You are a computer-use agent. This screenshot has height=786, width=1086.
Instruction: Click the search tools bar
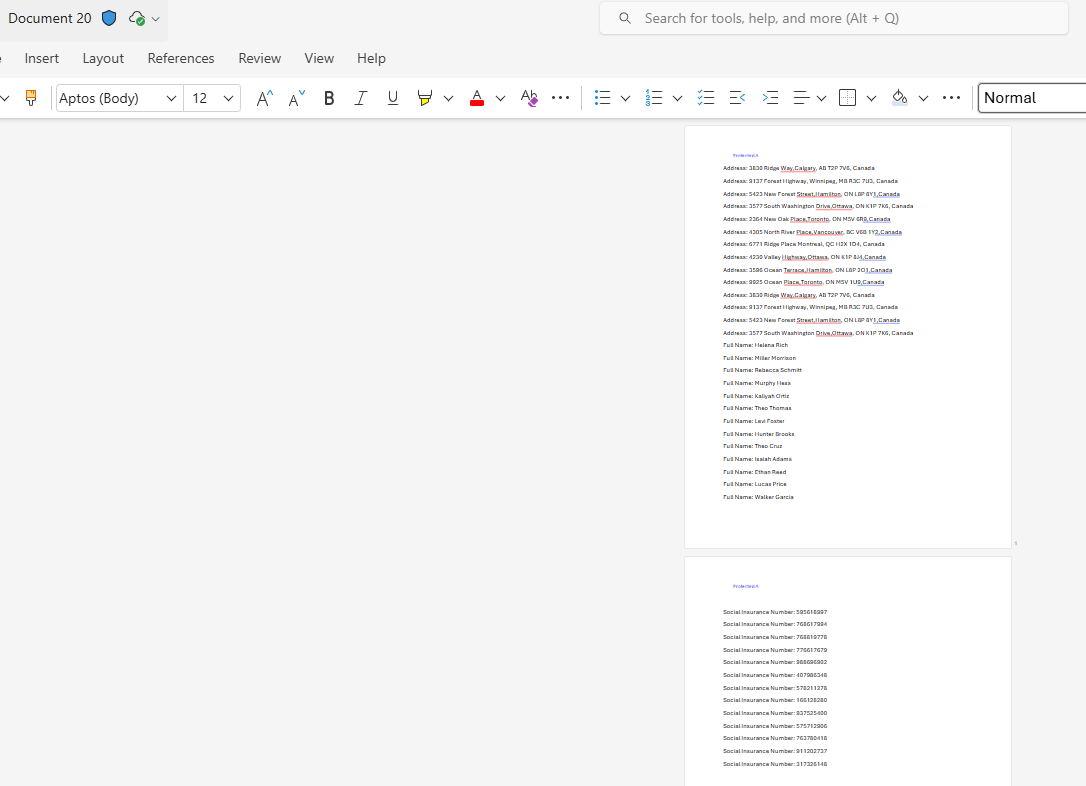pyautogui.click(x=833, y=18)
